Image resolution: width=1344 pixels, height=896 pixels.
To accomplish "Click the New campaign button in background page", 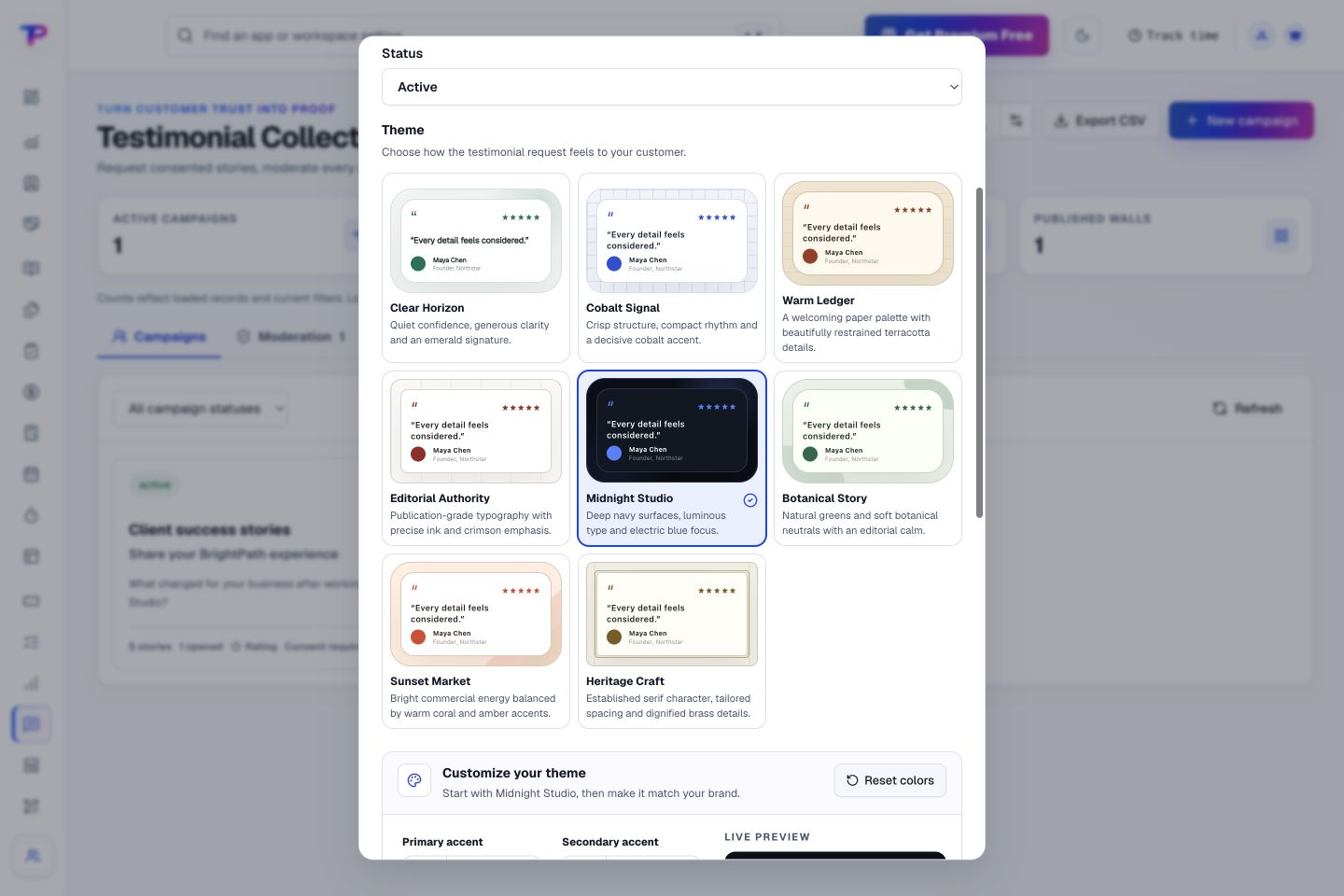I will pyautogui.click(x=1241, y=120).
